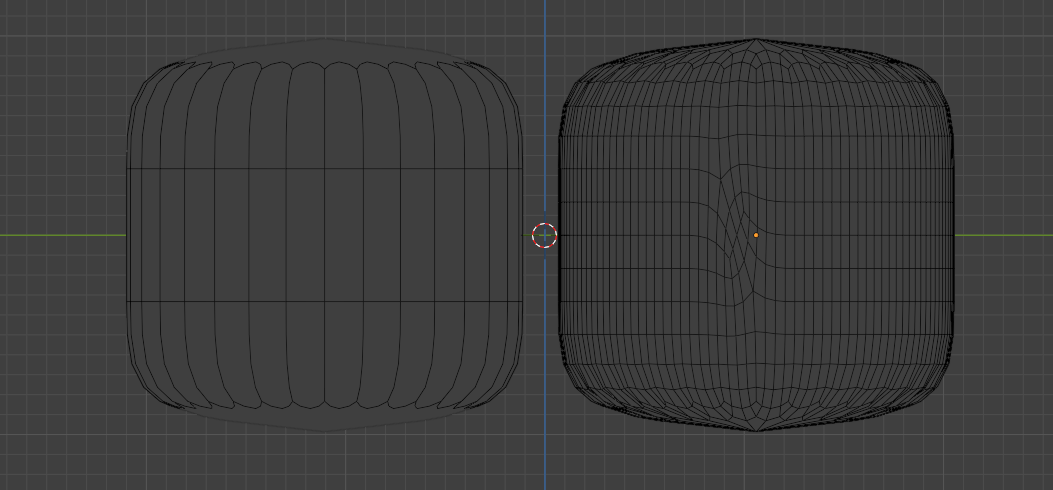Click scalloped top edge arcs of low-density mesh

point(325,65)
